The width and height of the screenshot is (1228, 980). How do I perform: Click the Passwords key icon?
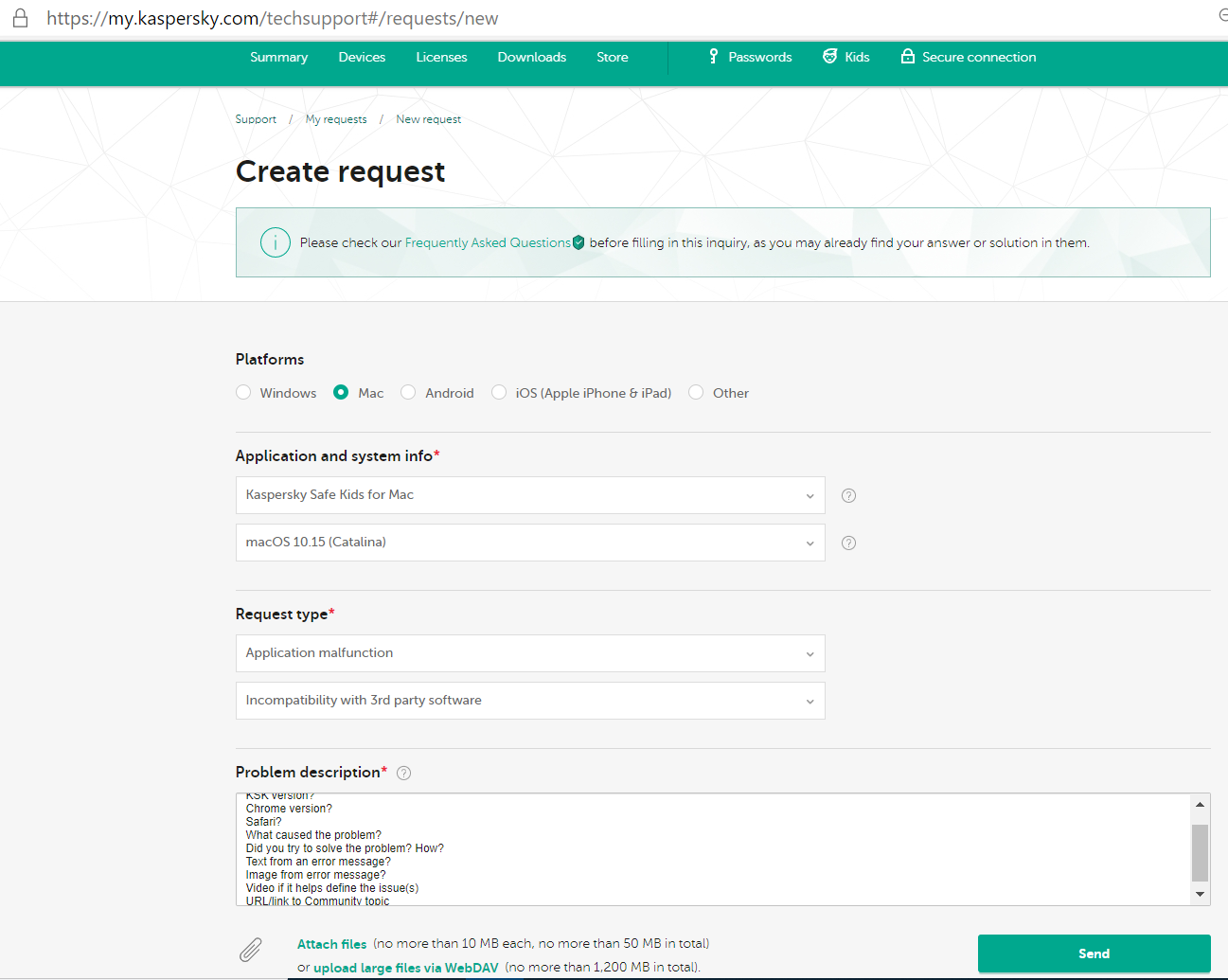click(713, 57)
